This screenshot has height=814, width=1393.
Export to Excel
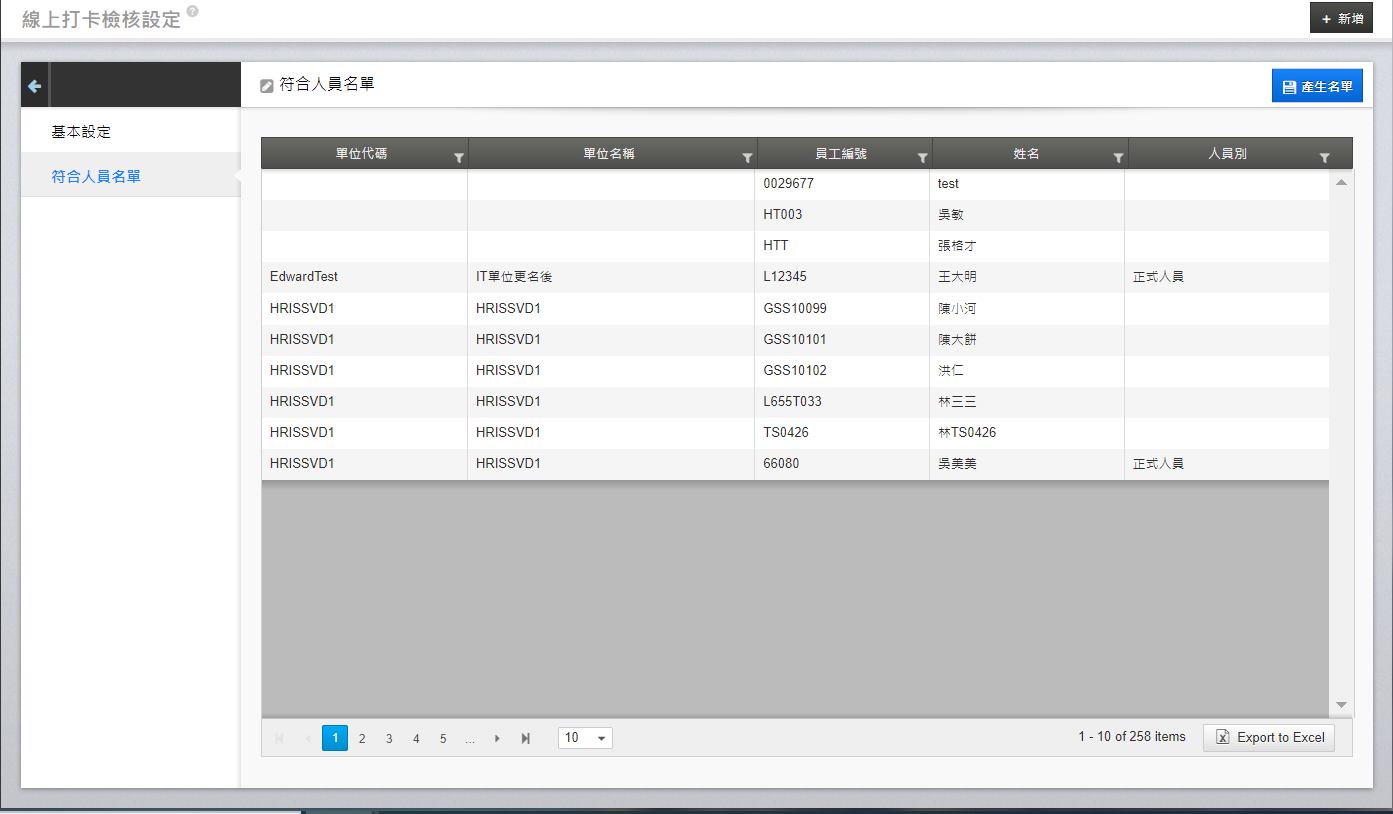(1269, 738)
